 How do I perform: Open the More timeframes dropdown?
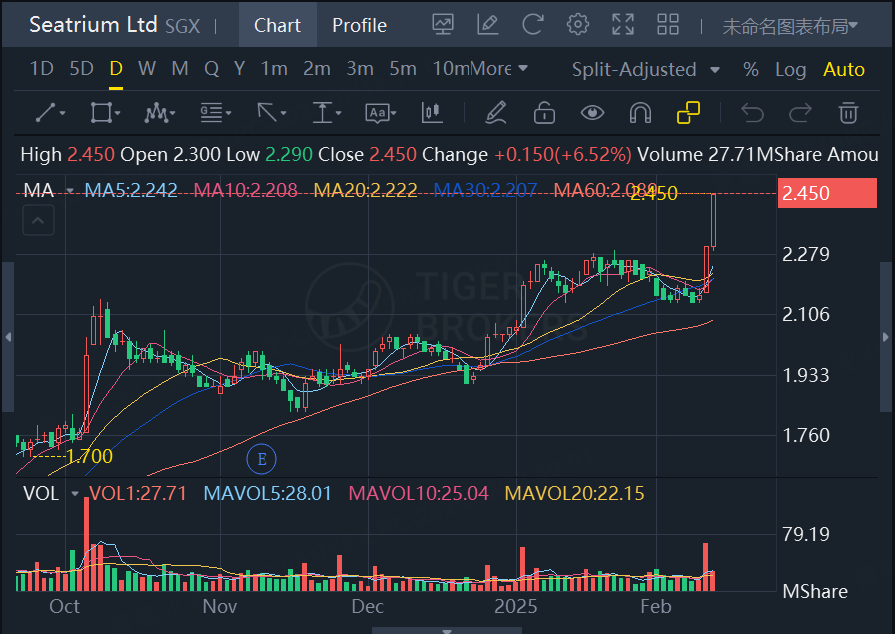[x=499, y=68]
